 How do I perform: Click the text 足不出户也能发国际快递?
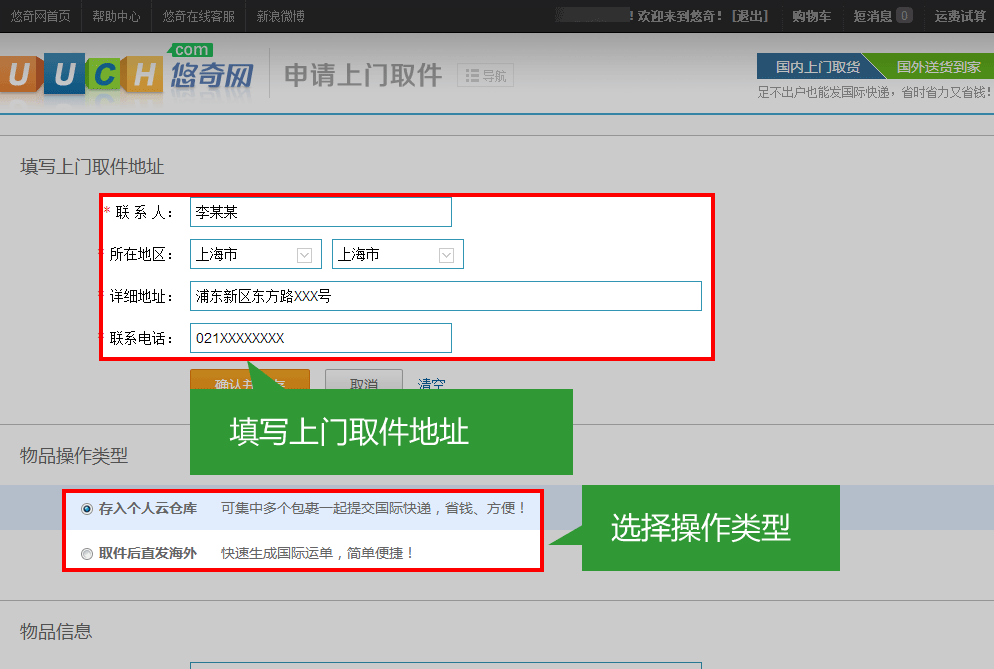824,93
